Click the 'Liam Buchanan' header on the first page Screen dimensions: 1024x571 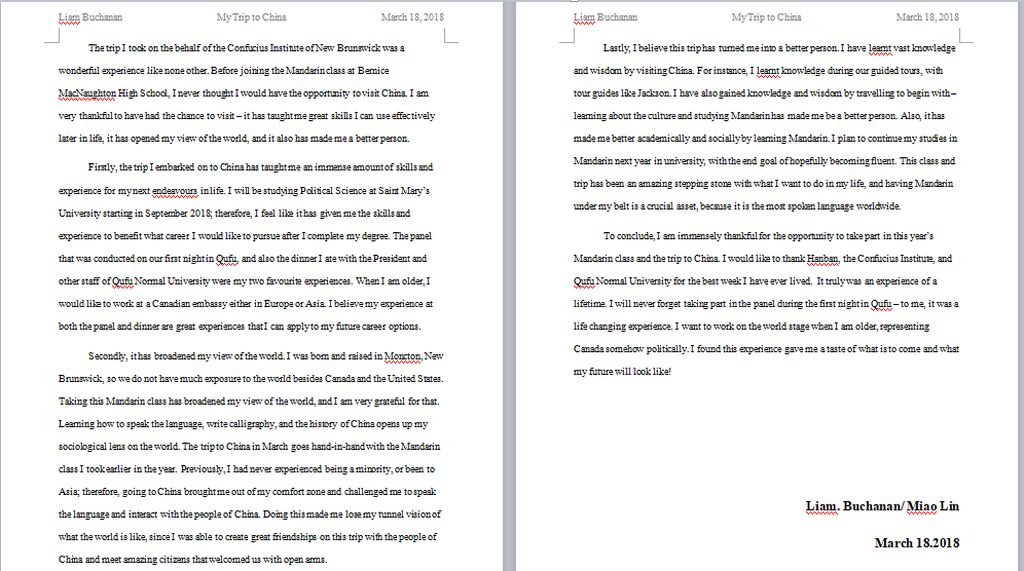83,17
